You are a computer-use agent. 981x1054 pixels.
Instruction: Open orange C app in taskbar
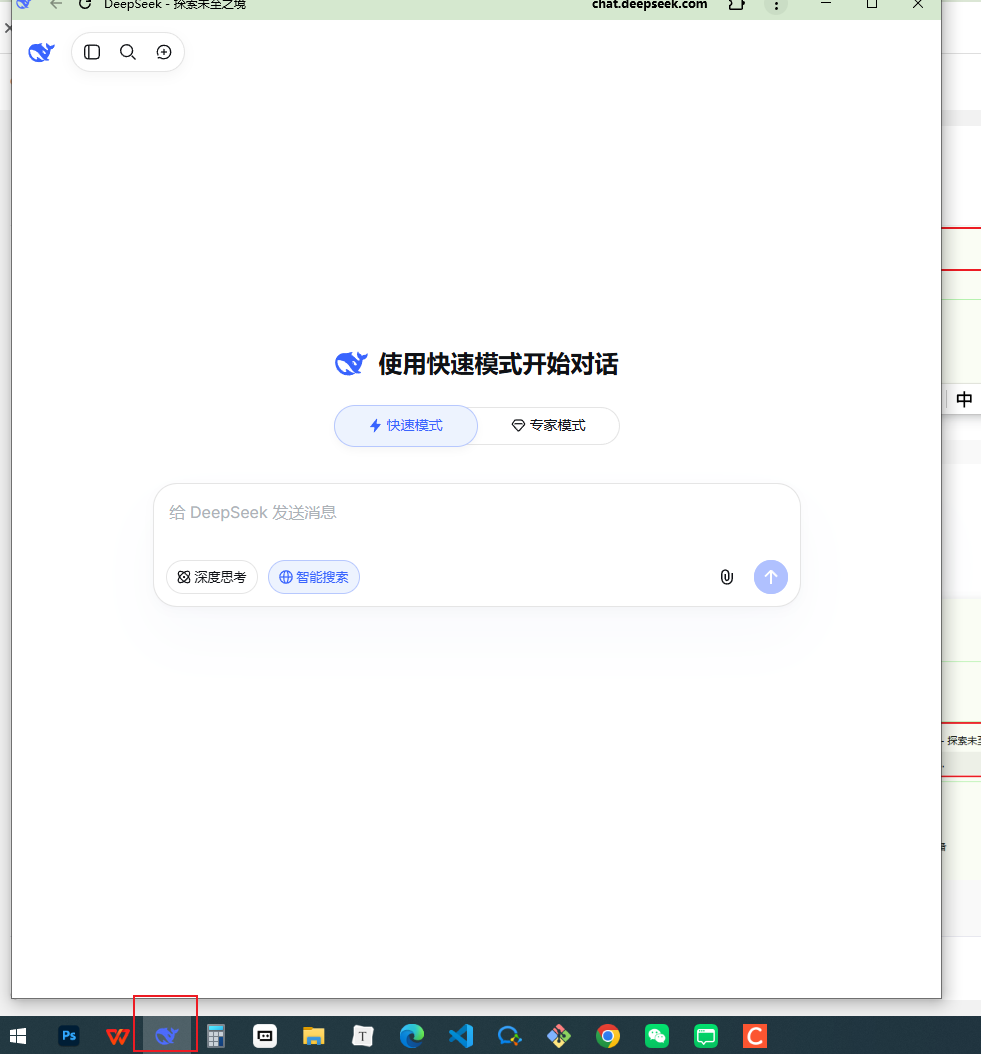754,1036
